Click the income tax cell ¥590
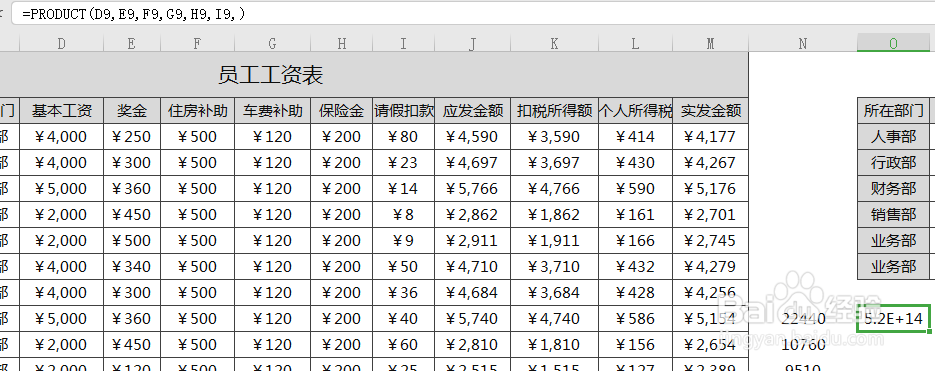 (x=635, y=188)
